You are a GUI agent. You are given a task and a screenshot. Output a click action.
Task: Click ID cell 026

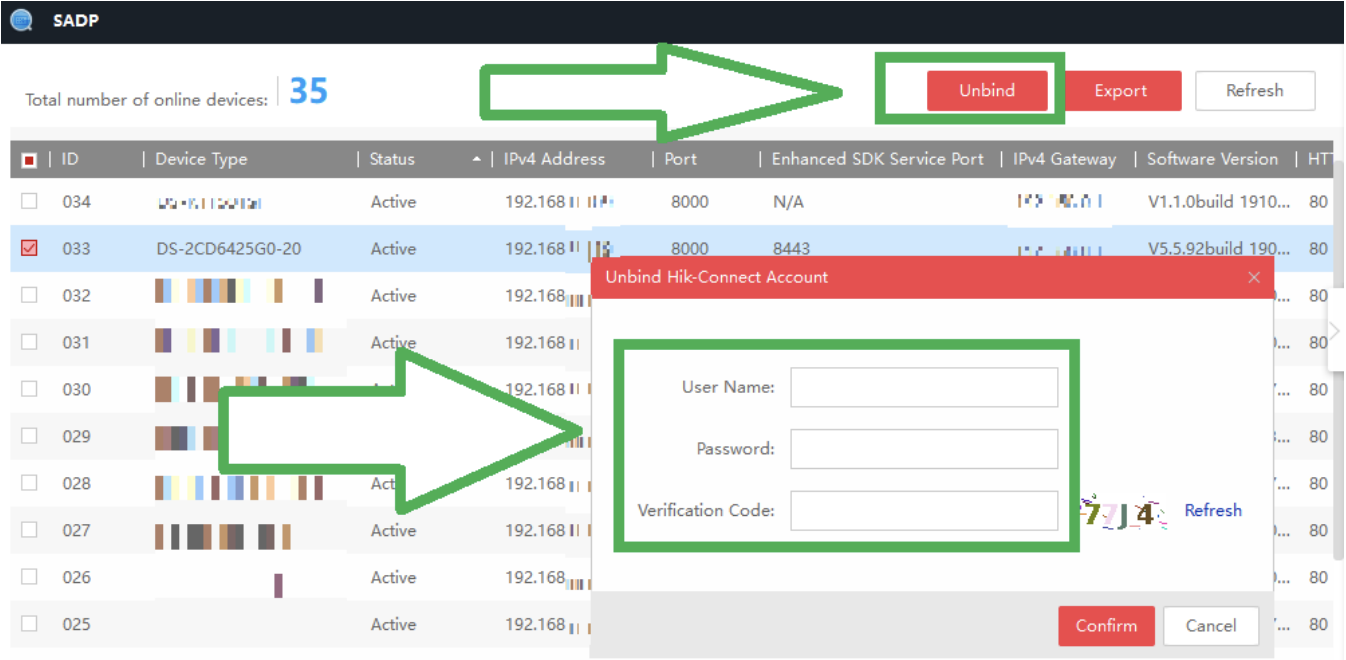click(76, 577)
